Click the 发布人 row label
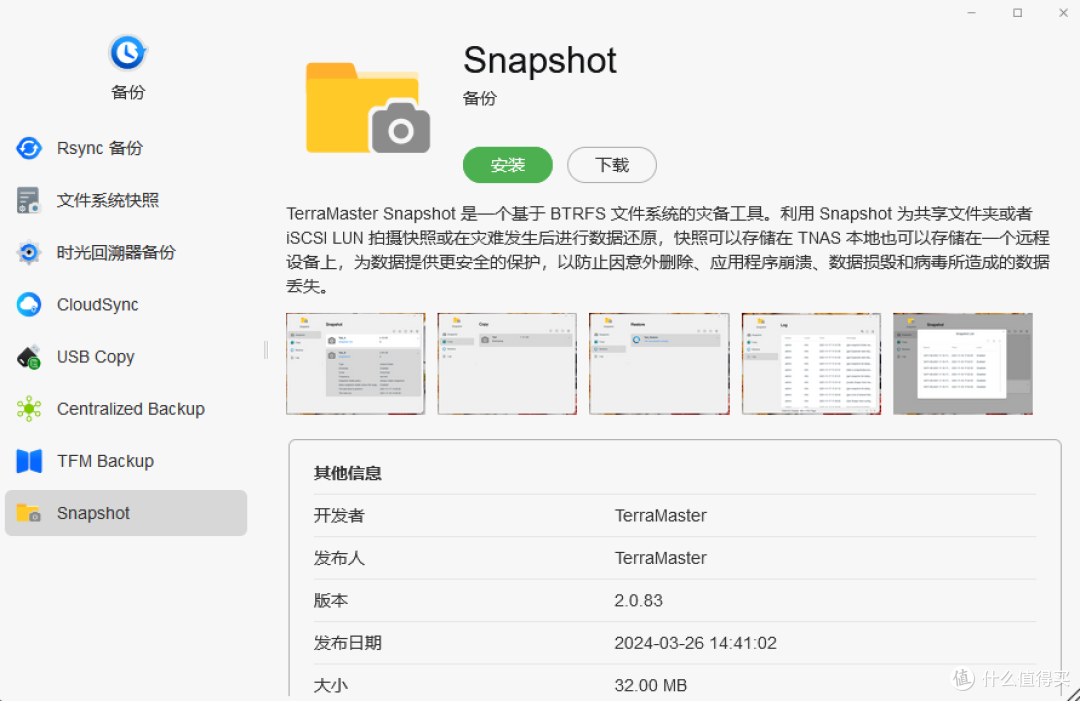The image size is (1080, 701). coord(339,558)
